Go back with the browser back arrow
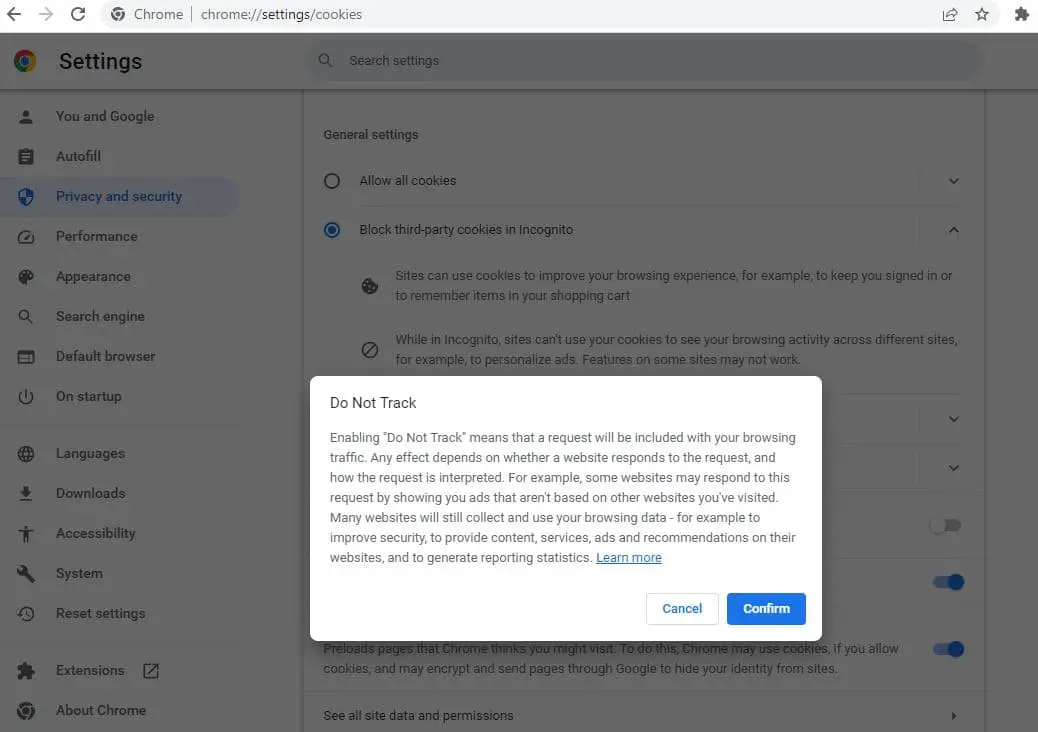The image size is (1038, 732). 14,14
